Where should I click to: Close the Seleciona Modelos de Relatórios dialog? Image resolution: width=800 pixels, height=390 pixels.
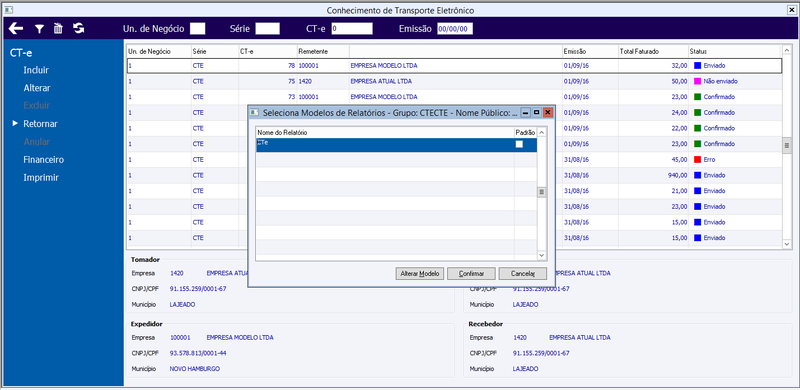(x=547, y=112)
